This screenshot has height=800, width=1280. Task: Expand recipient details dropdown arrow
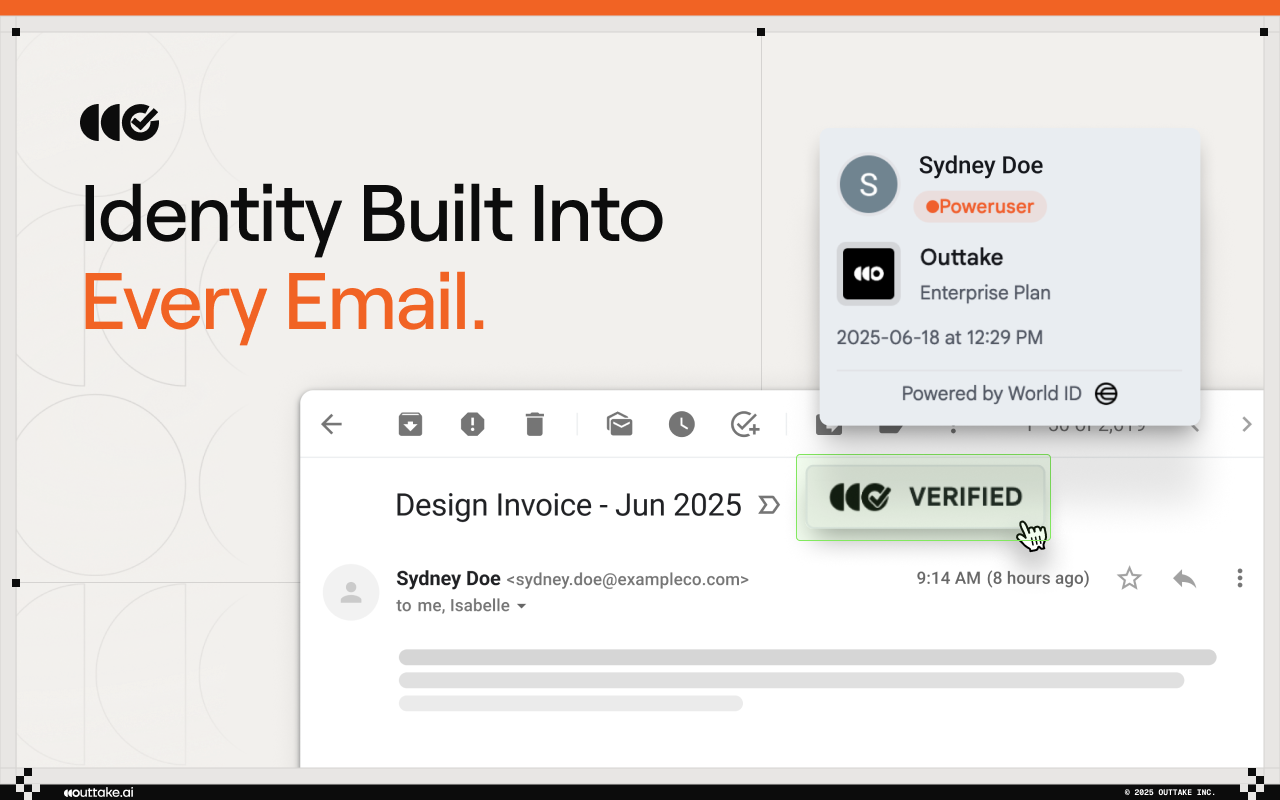521,606
